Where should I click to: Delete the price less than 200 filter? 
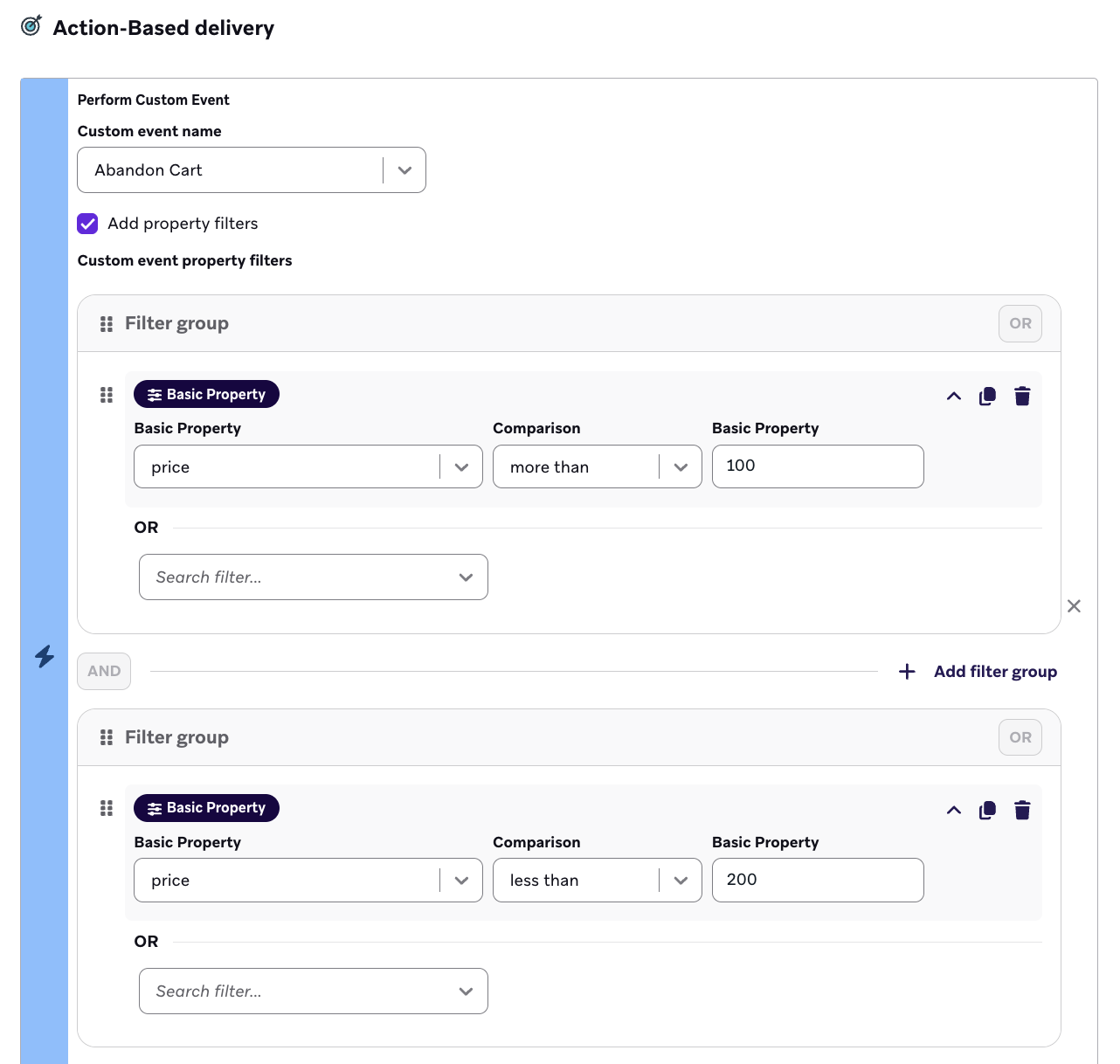click(1022, 811)
